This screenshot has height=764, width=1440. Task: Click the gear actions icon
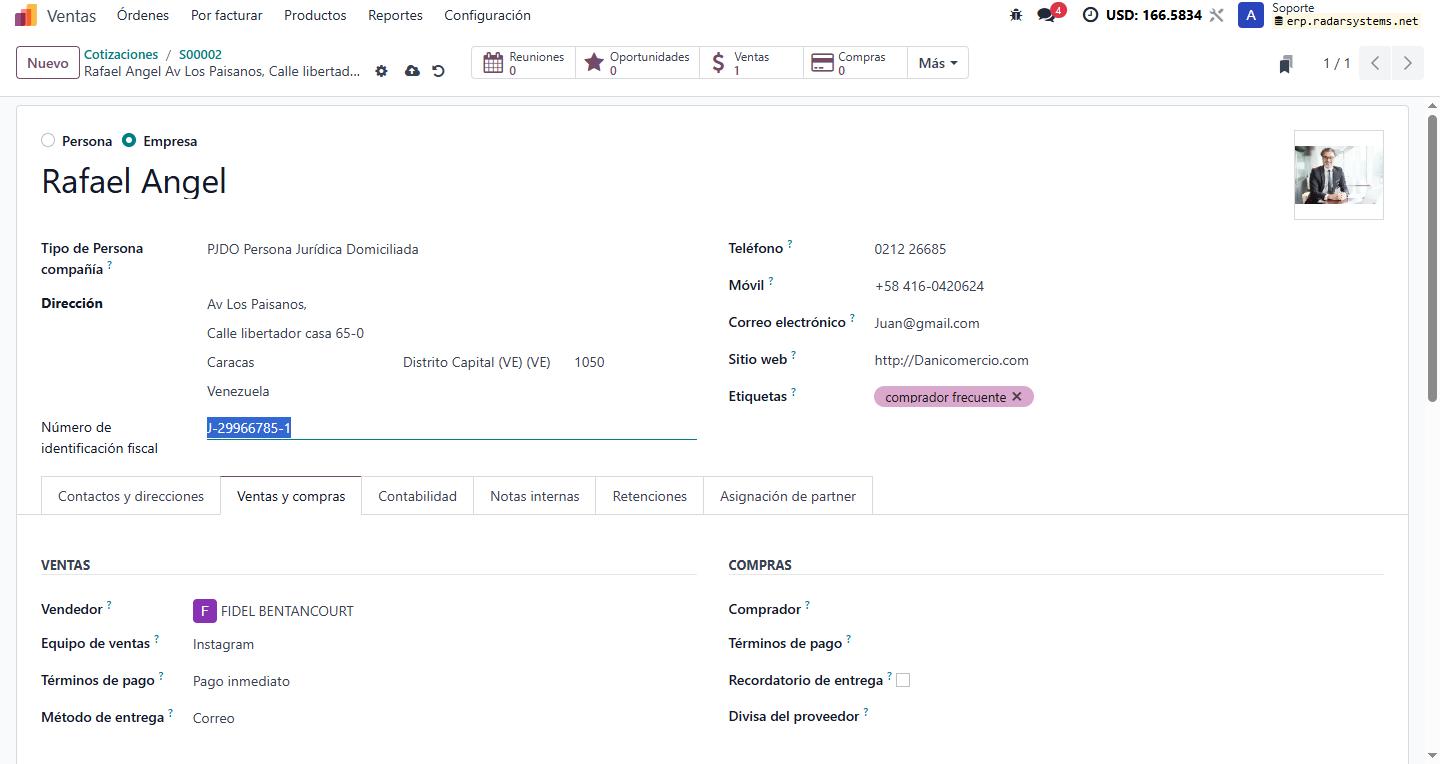(381, 71)
